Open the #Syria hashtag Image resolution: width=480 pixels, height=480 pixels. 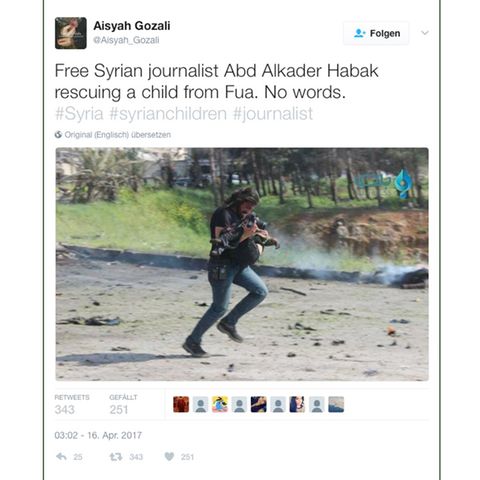point(79,114)
